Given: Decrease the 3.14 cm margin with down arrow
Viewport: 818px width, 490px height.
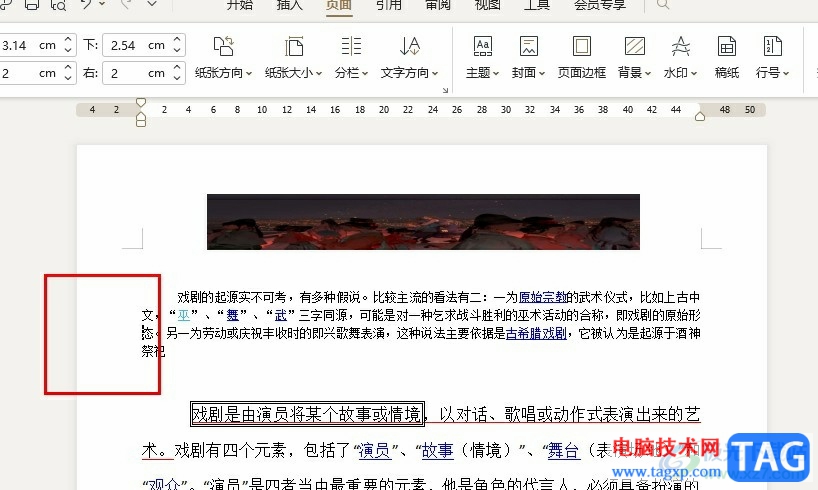Looking at the screenshot, I should coord(68,51).
